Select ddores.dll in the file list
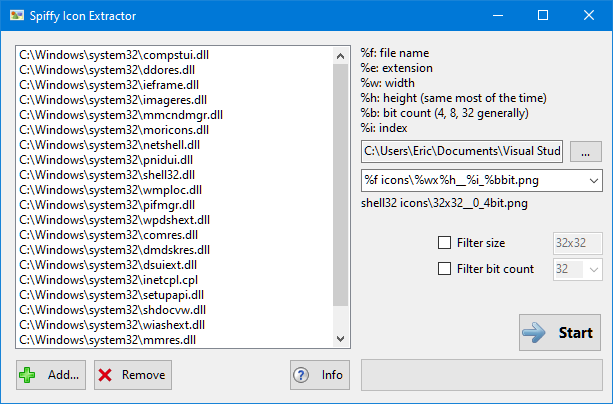This screenshot has height=404, width=613. (107, 70)
